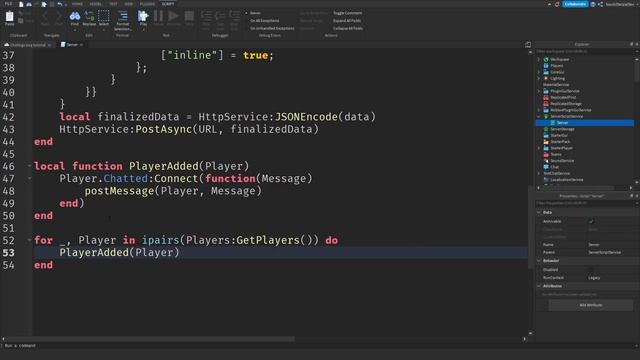Select the Players service in Explorer
Screen dimensions: 640x360
click(x=556, y=66)
